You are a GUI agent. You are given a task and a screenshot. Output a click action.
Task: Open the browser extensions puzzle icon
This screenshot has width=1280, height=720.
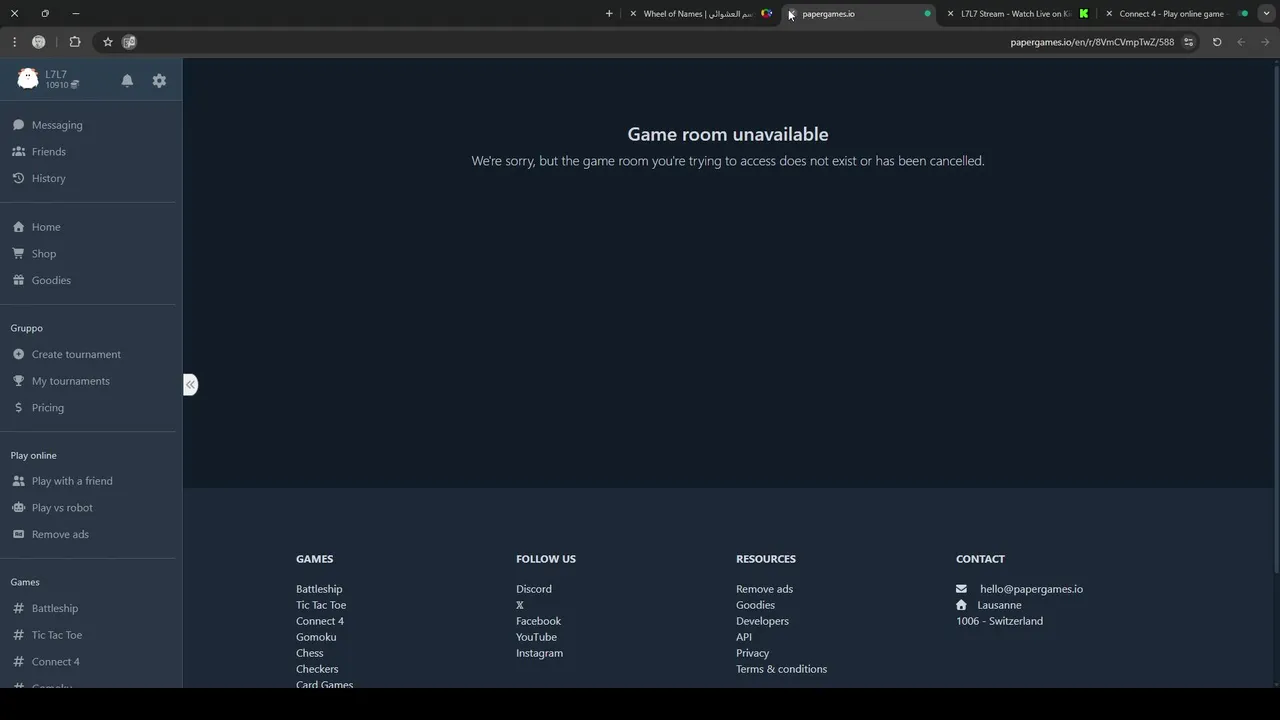pyautogui.click(x=75, y=42)
